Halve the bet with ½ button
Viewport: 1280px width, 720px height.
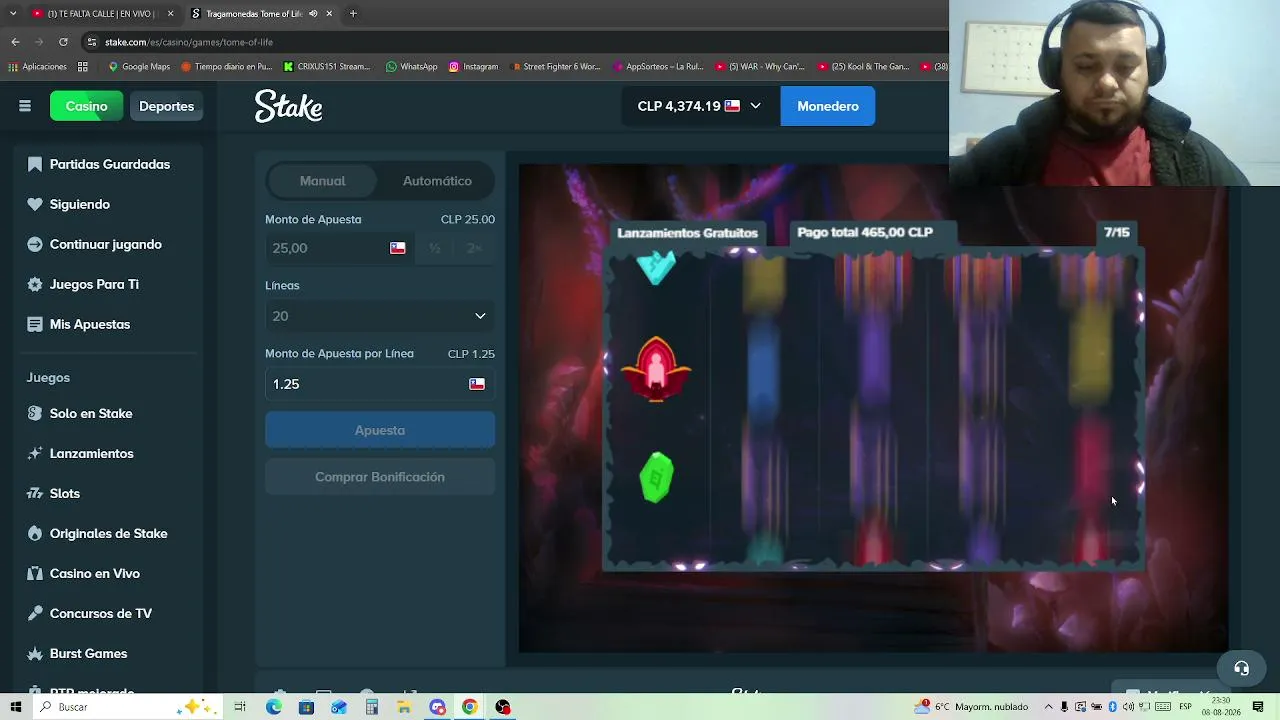[435, 248]
